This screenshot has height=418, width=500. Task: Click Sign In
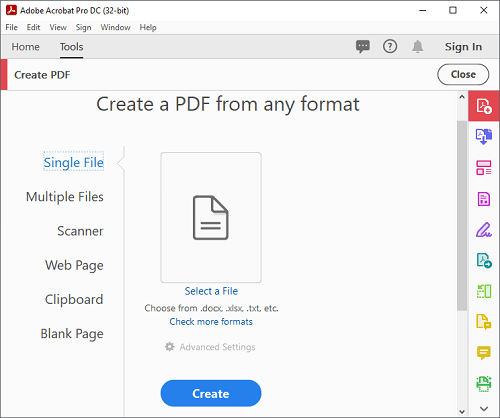[x=463, y=47]
